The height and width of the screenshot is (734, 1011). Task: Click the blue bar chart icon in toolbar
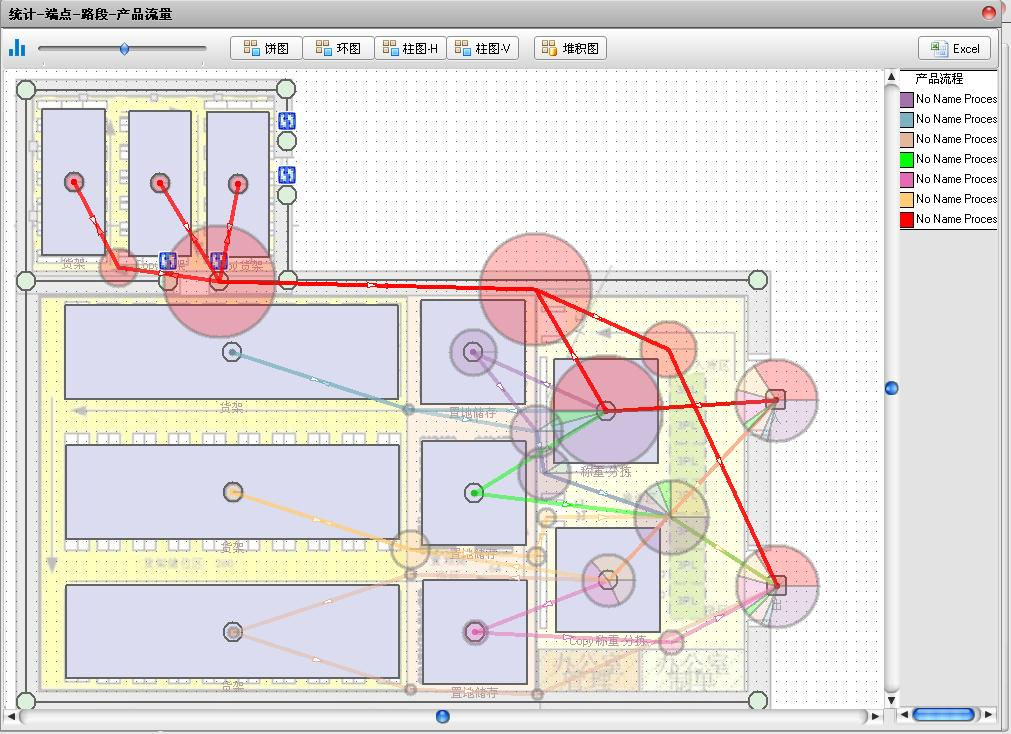[17, 48]
